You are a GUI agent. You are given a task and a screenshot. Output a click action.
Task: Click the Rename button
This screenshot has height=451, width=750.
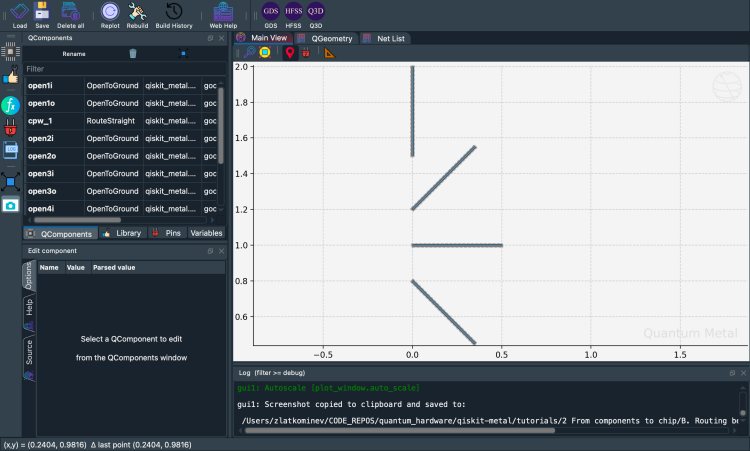click(x=74, y=54)
